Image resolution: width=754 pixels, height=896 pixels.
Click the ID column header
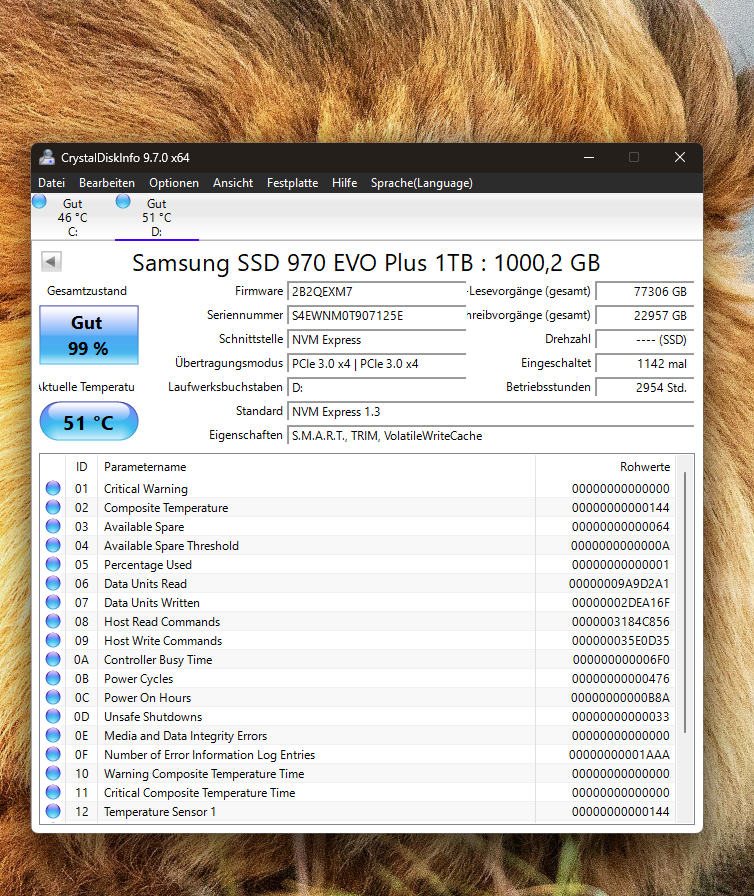click(x=82, y=467)
